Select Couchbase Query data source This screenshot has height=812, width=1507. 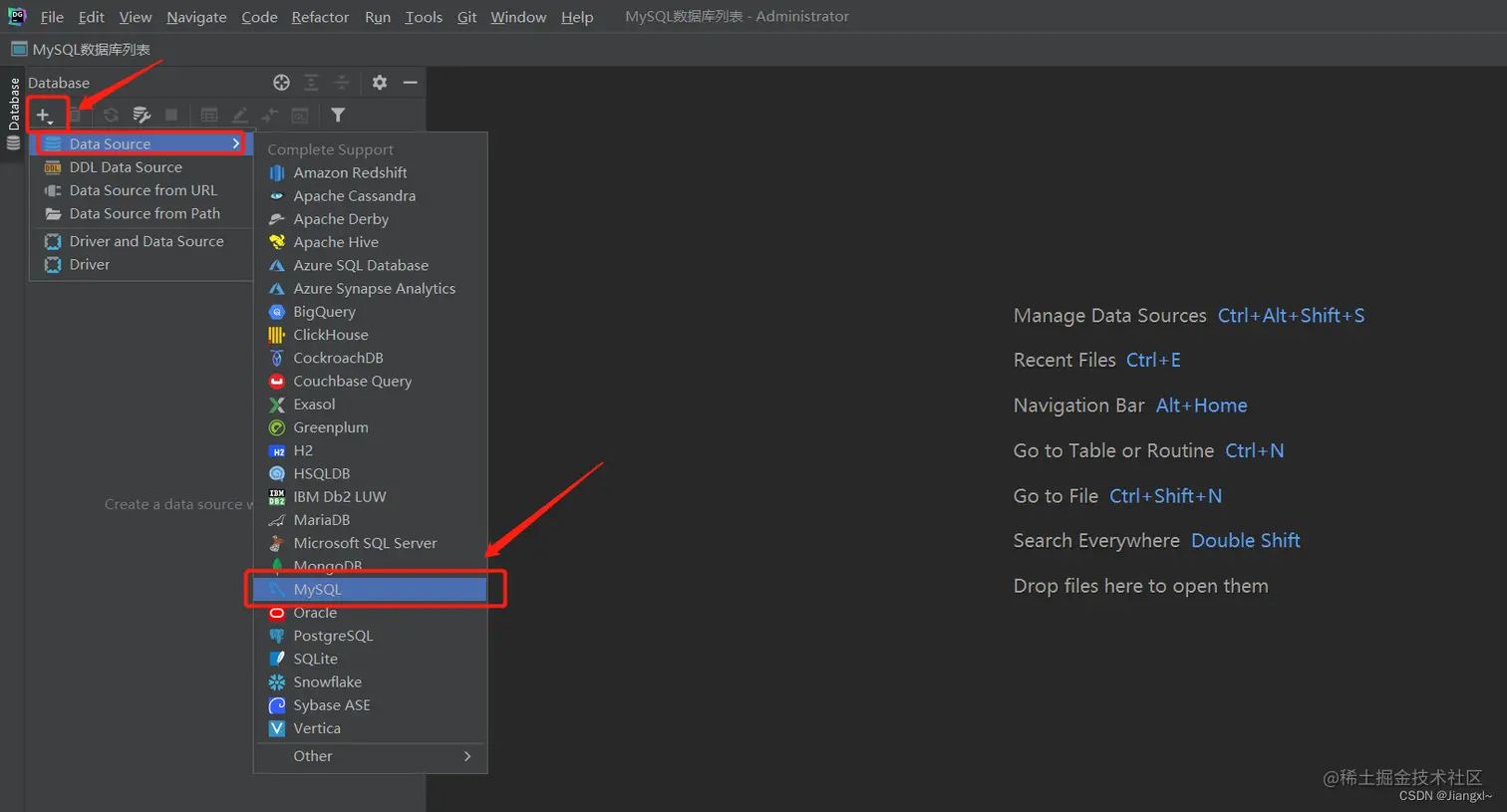click(370, 381)
